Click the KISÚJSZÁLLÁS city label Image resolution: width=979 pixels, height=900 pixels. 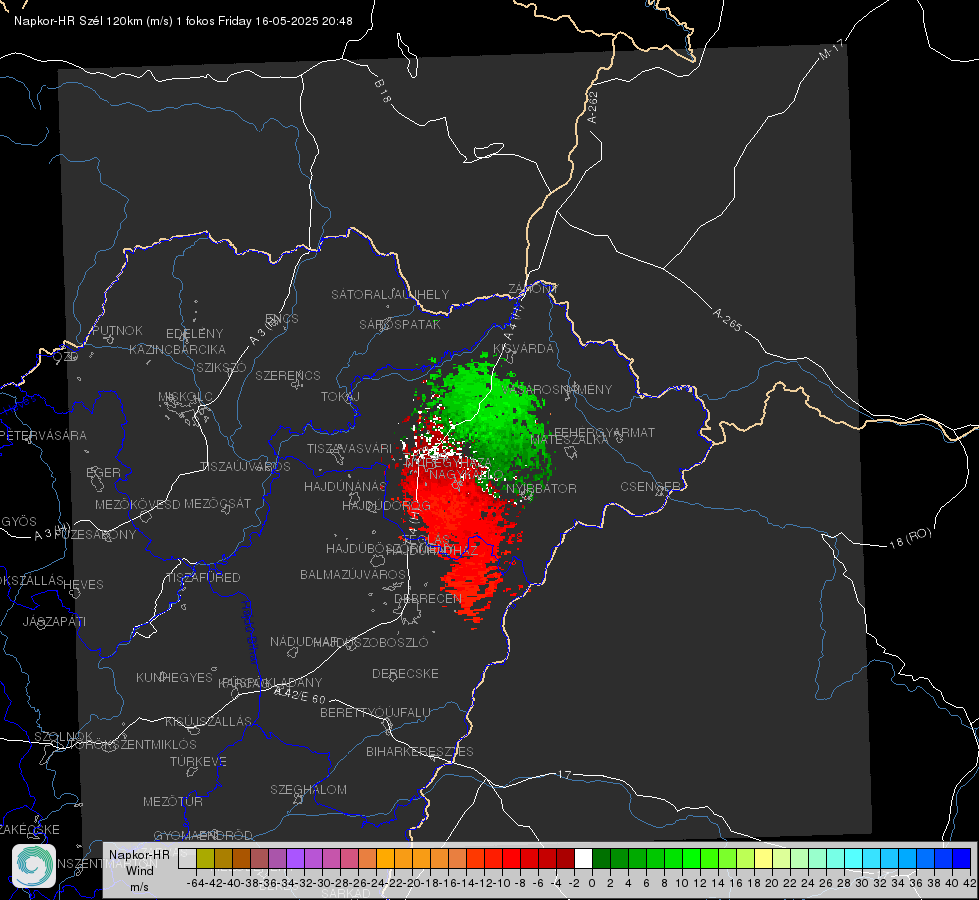[x=208, y=721]
